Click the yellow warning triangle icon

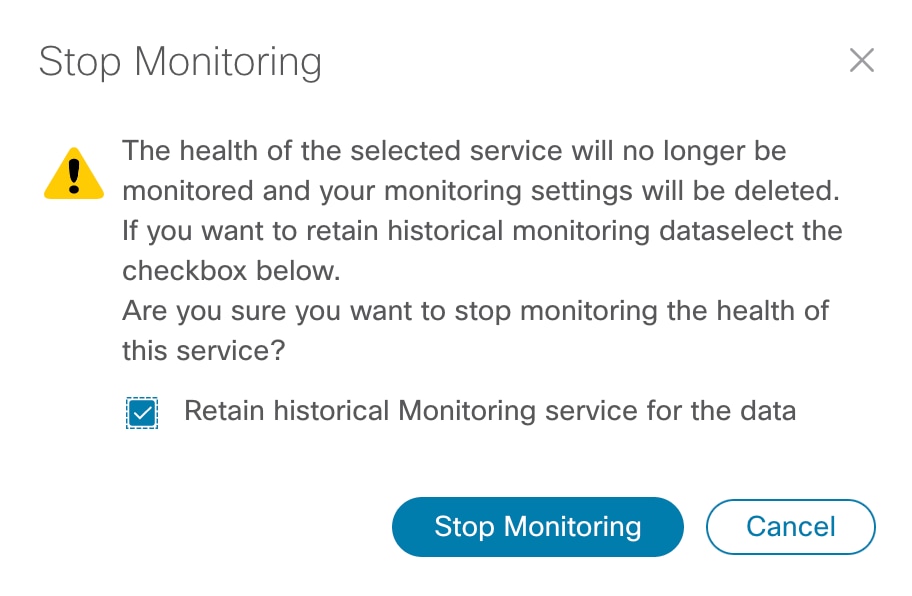[x=74, y=173]
